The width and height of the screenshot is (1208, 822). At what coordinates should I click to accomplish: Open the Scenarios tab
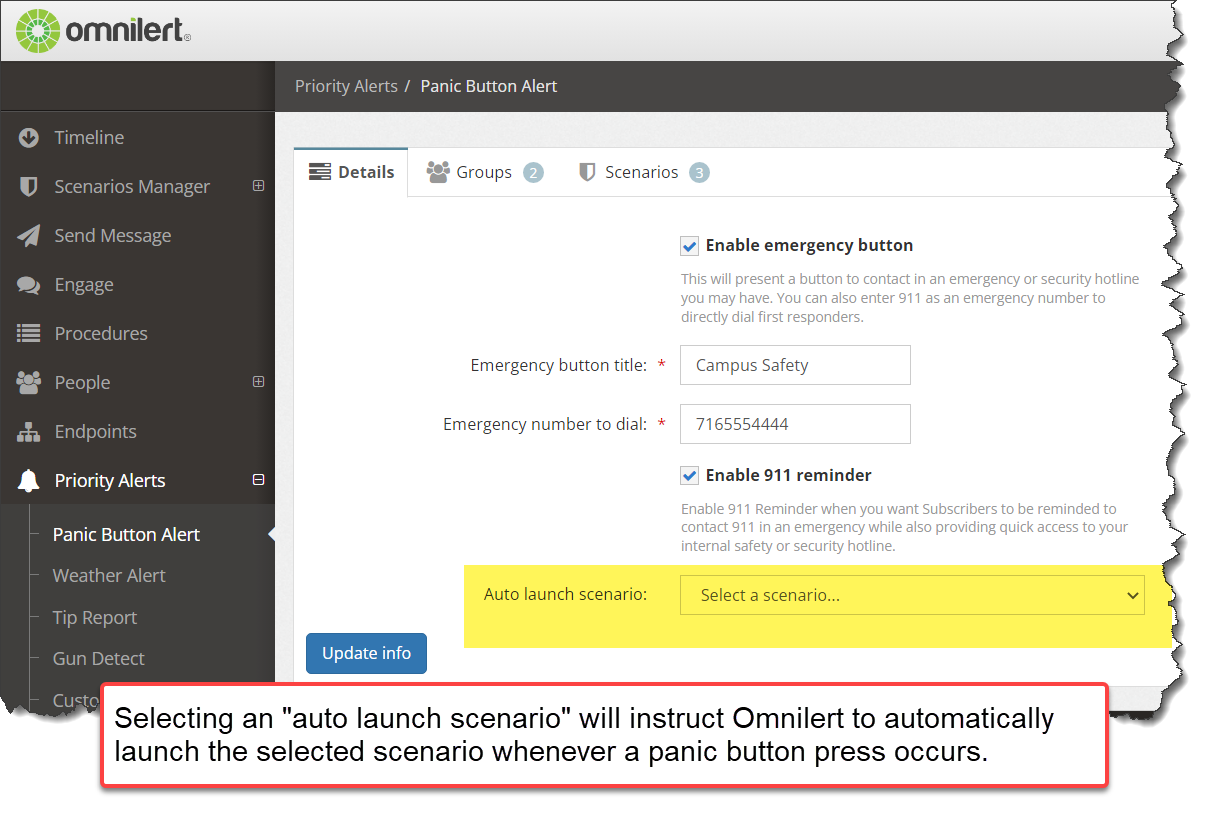click(643, 172)
